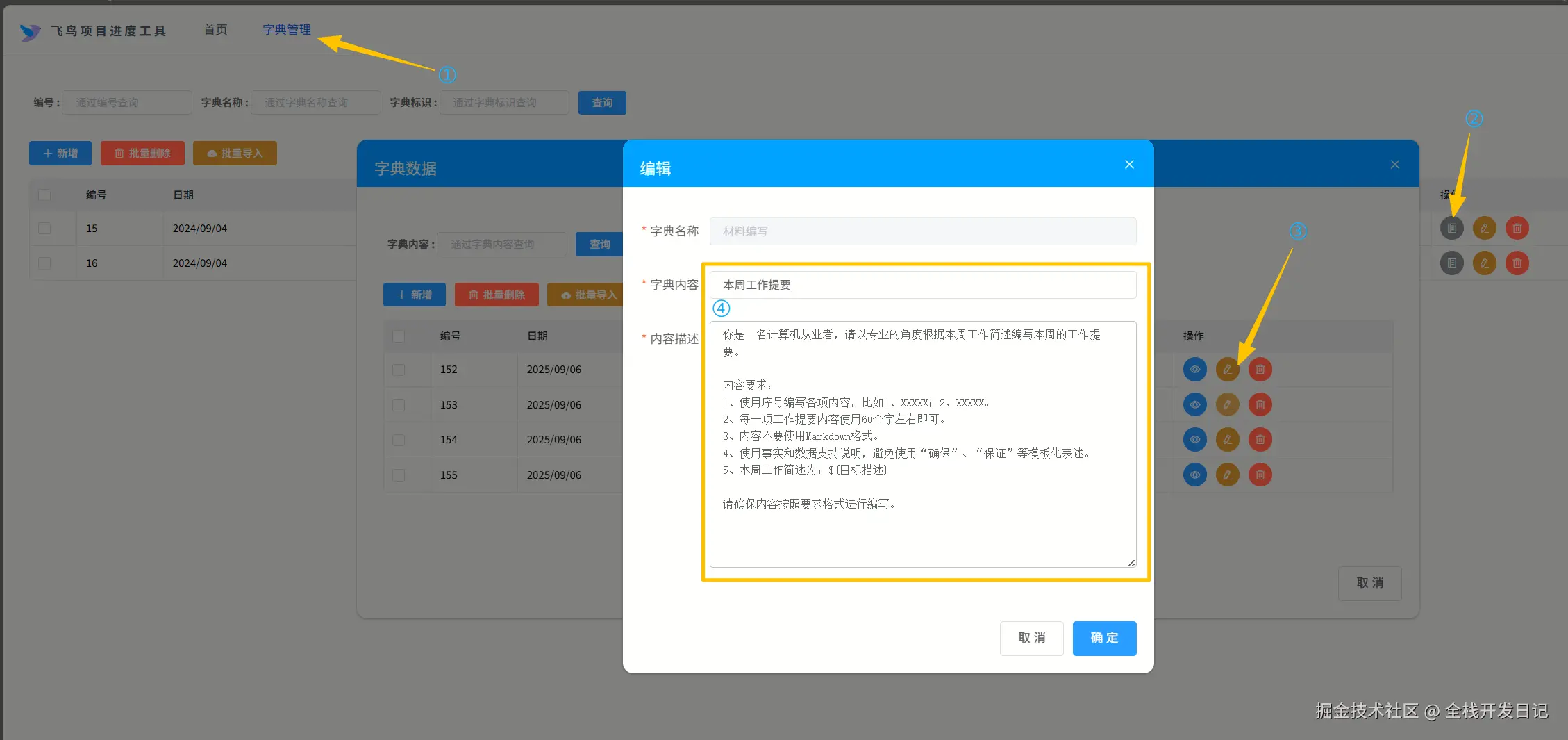Open the 字典管理 nav item

(x=286, y=30)
